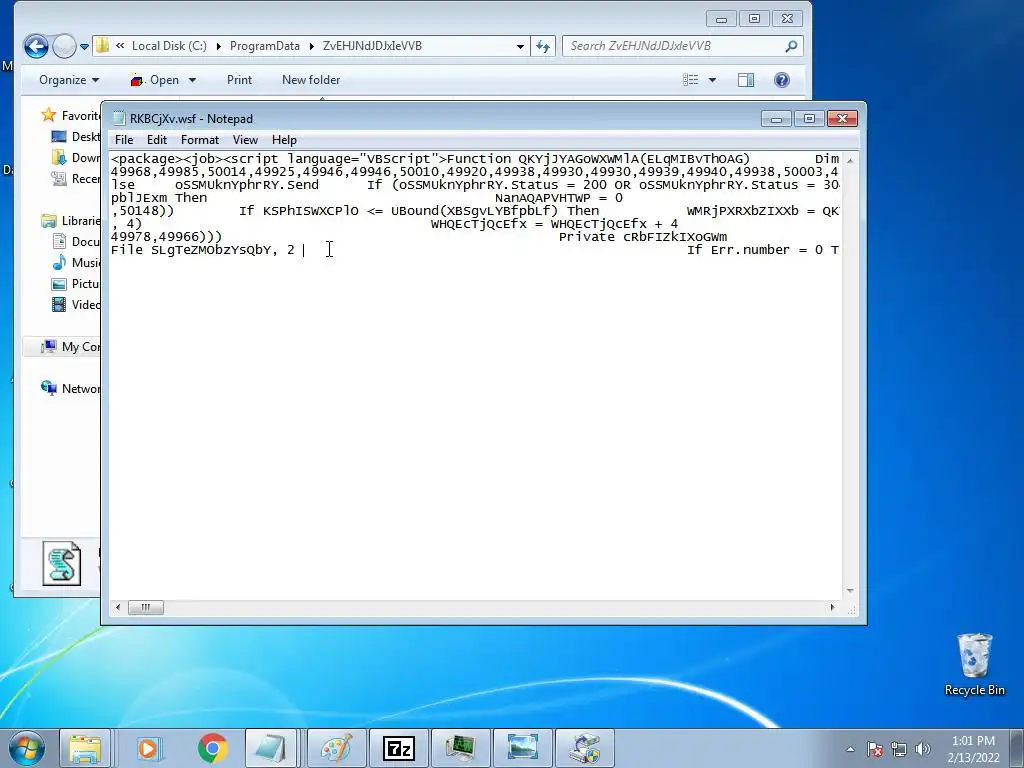The image size is (1024, 768).
Task: Select Pictures library in navigation pane
Action: coord(76,283)
